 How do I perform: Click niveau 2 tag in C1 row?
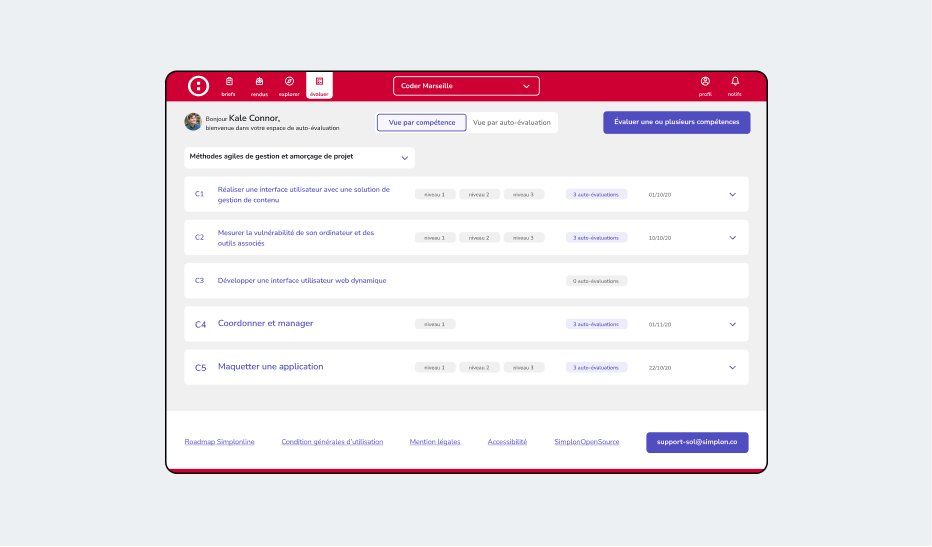tap(479, 194)
